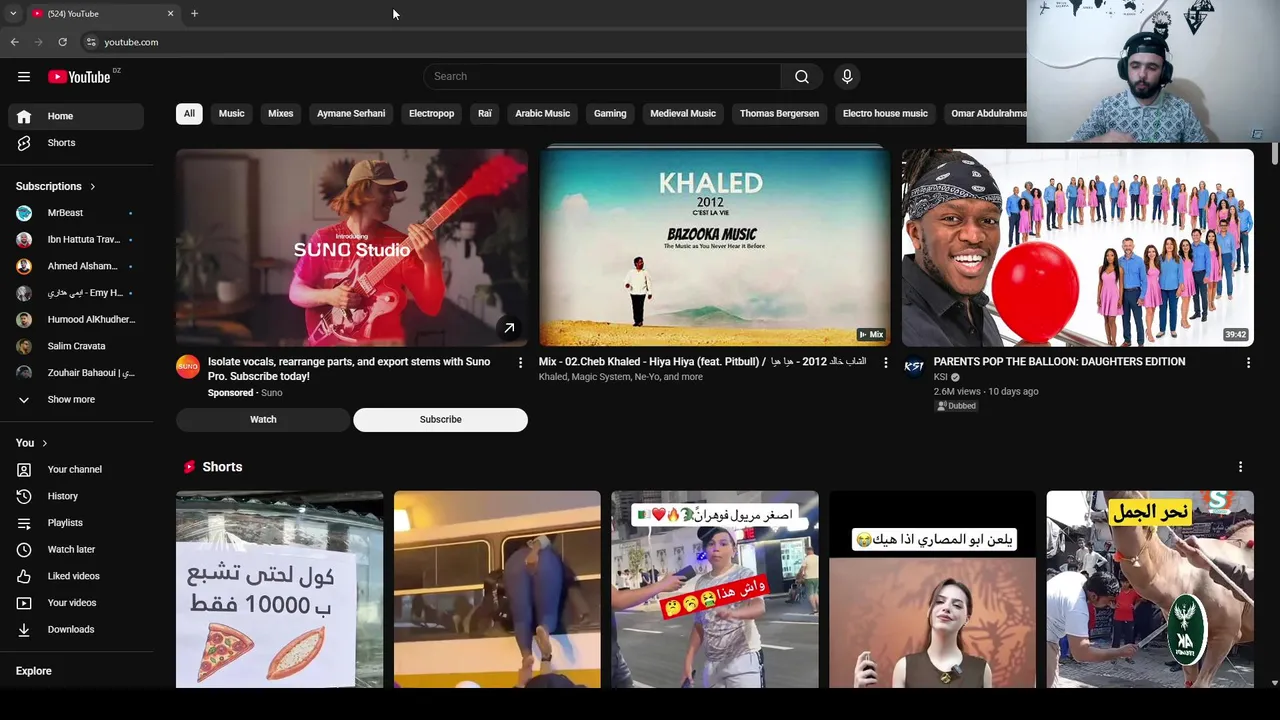Viewport: 1280px width, 720px height.
Task: Open Khaled 2012 mix thumbnail
Action: (714, 247)
